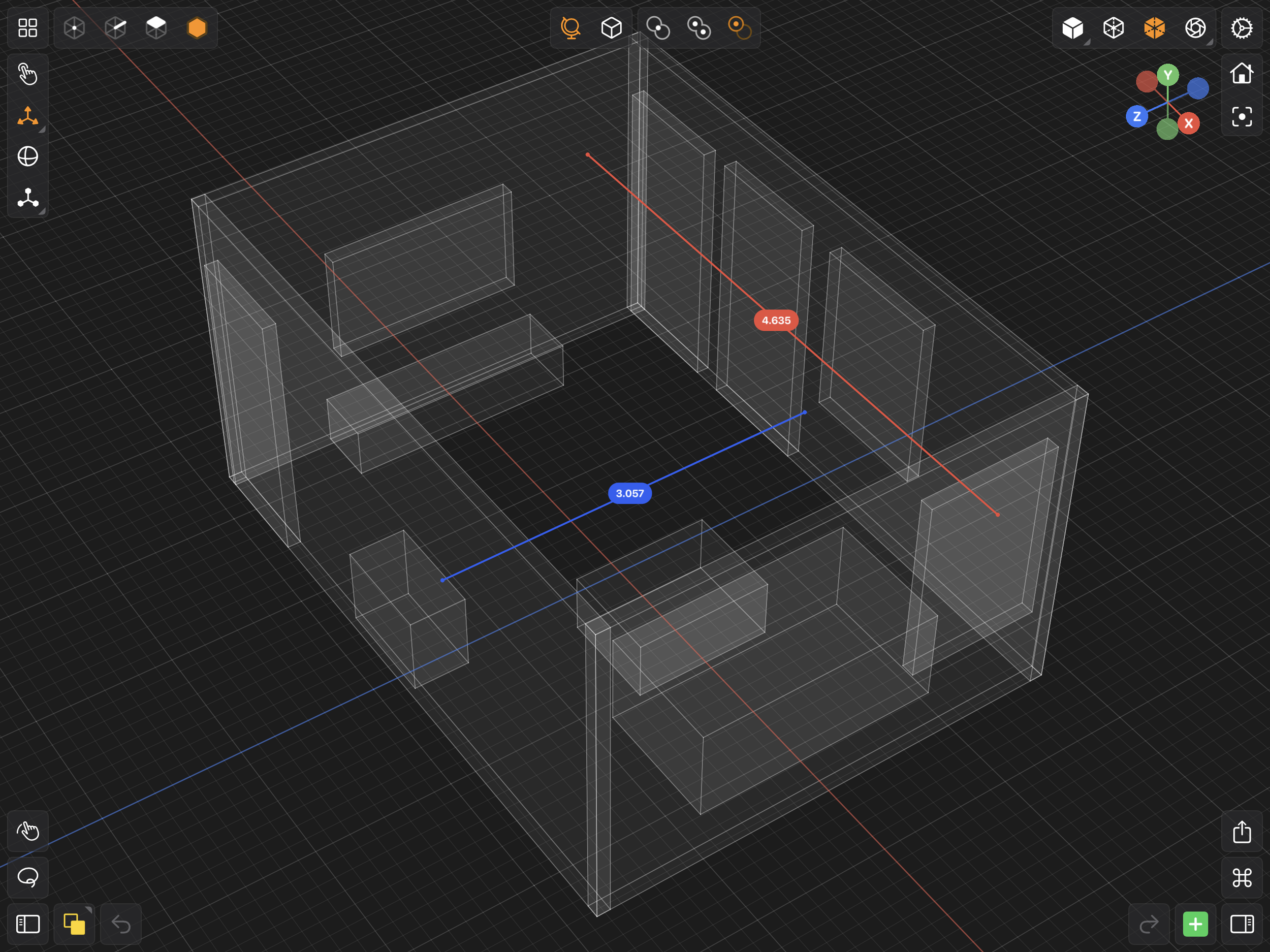The width and height of the screenshot is (1270, 952).
Task: Click the red 4.635 dimension label
Action: [776, 321]
